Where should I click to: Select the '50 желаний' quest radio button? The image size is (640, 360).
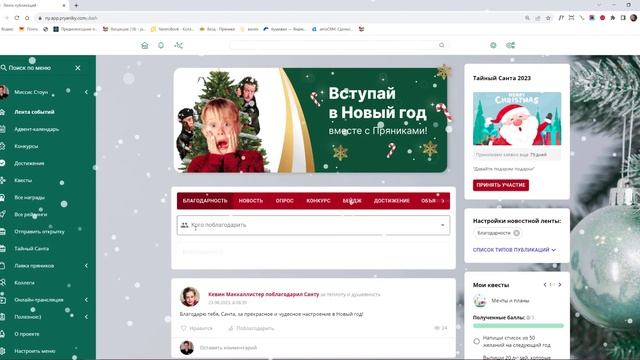point(476,341)
